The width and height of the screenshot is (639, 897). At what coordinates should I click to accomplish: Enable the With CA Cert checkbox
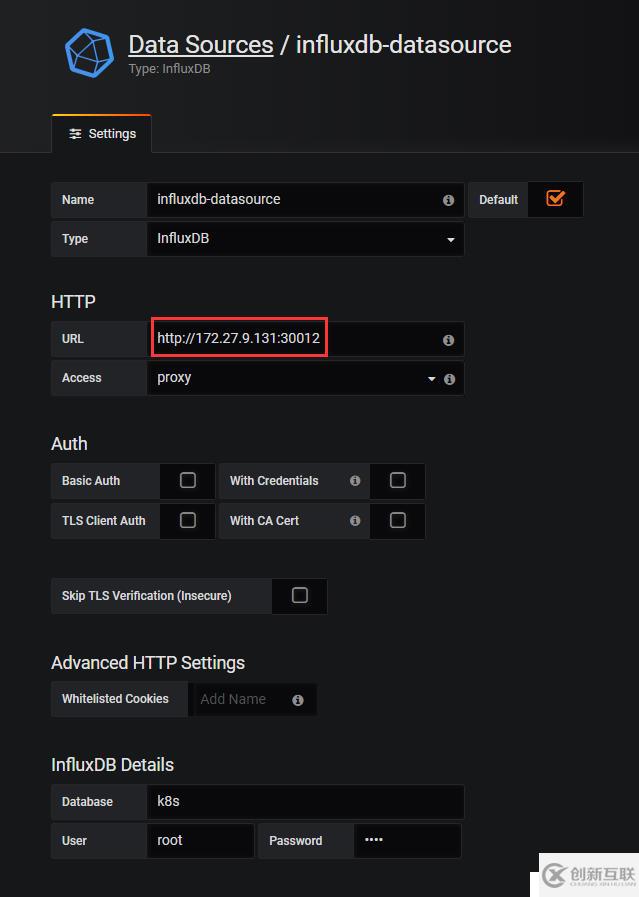(x=397, y=521)
